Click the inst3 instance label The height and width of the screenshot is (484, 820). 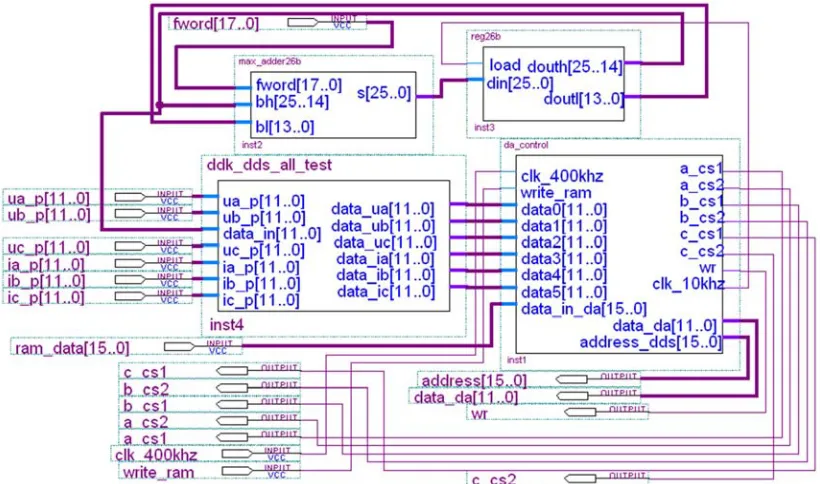point(484,127)
